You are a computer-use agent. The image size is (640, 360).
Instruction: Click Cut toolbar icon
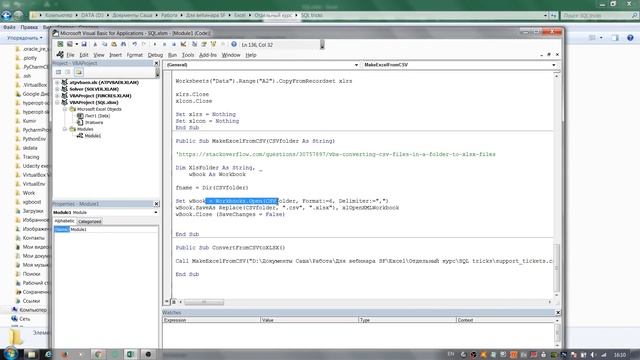(x=95, y=44)
